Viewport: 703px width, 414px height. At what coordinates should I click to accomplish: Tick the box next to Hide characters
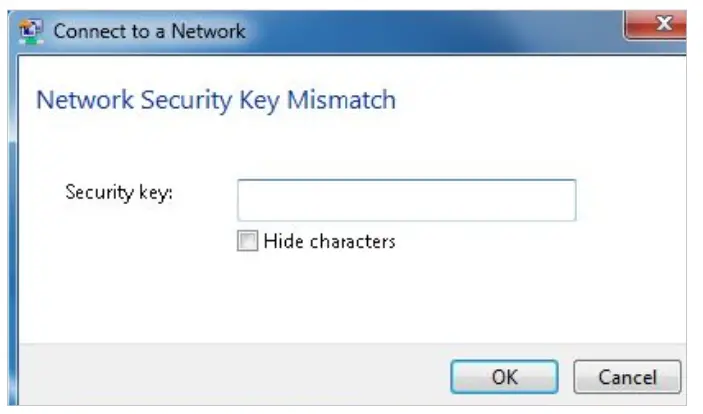point(247,242)
